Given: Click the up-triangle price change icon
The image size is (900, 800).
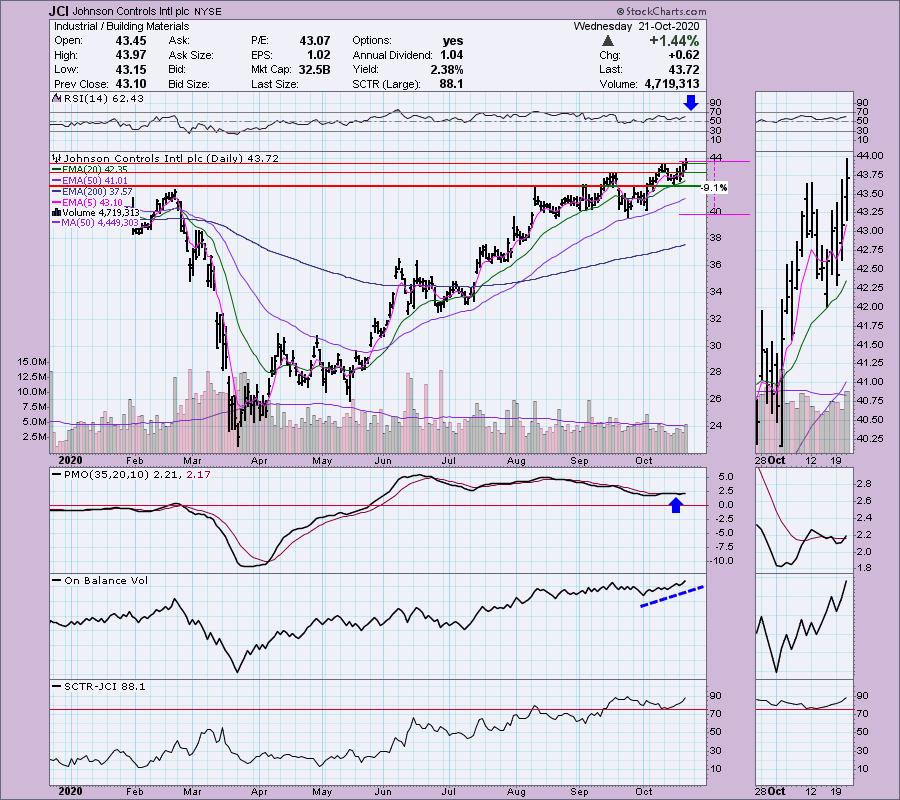Looking at the screenshot, I should point(608,41).
